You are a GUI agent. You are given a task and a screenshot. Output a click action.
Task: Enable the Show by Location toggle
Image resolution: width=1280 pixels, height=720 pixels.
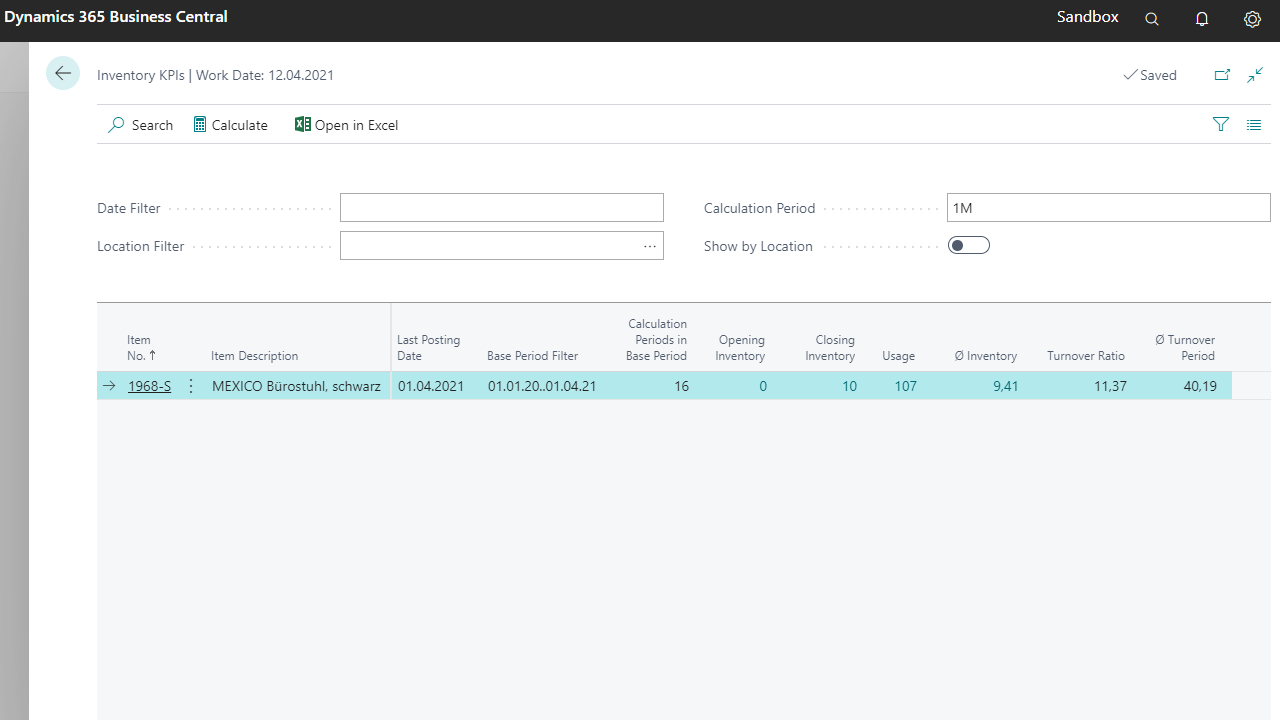click(x=968, y=246)
